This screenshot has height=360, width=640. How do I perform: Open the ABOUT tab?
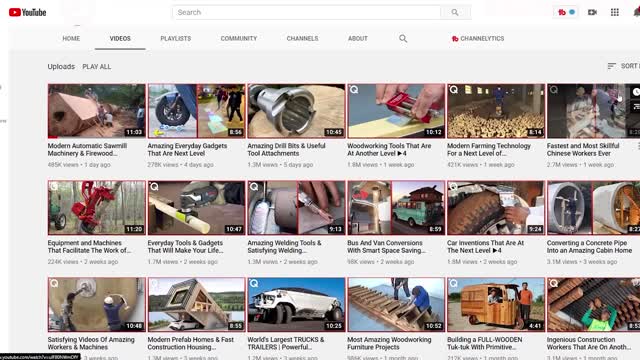click(x=358, y=38)
